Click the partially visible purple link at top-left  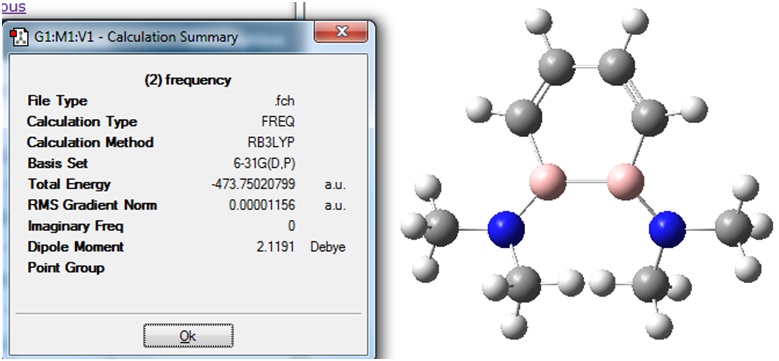coord(13,7)
